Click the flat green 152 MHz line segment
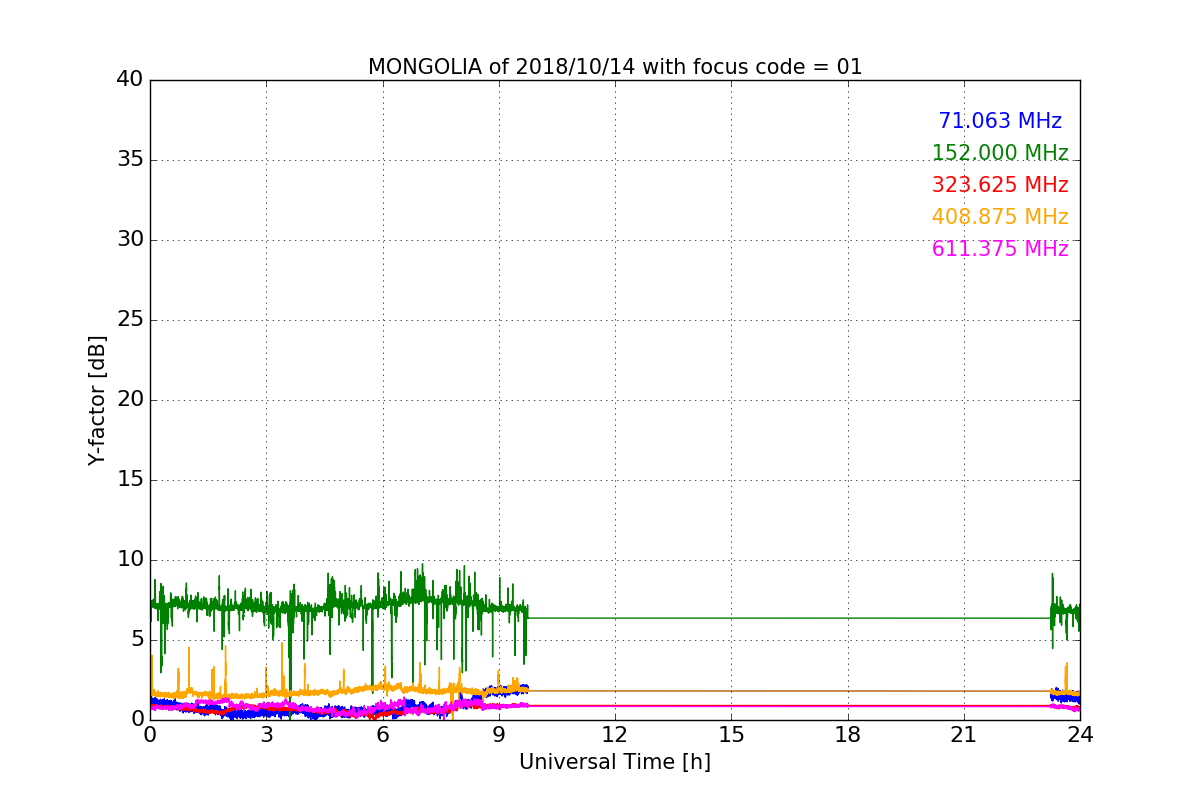The image size is (1200, 800). tap(788, 618)
